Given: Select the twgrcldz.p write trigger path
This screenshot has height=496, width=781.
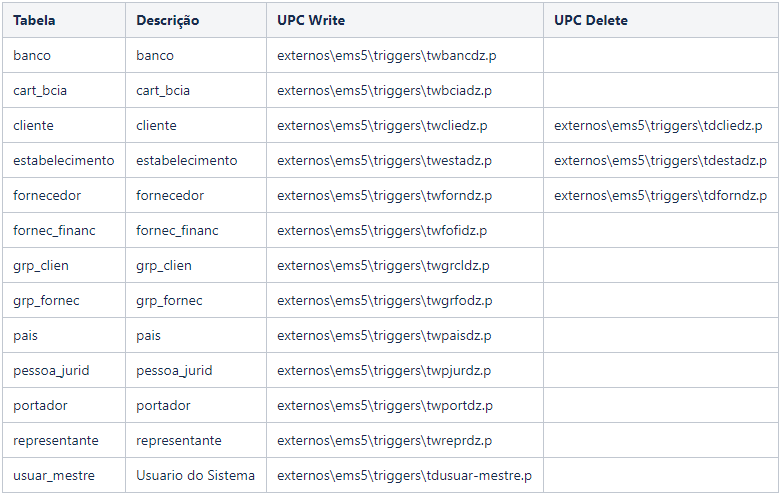Looking at the screenshot, I should pos(383,265).
